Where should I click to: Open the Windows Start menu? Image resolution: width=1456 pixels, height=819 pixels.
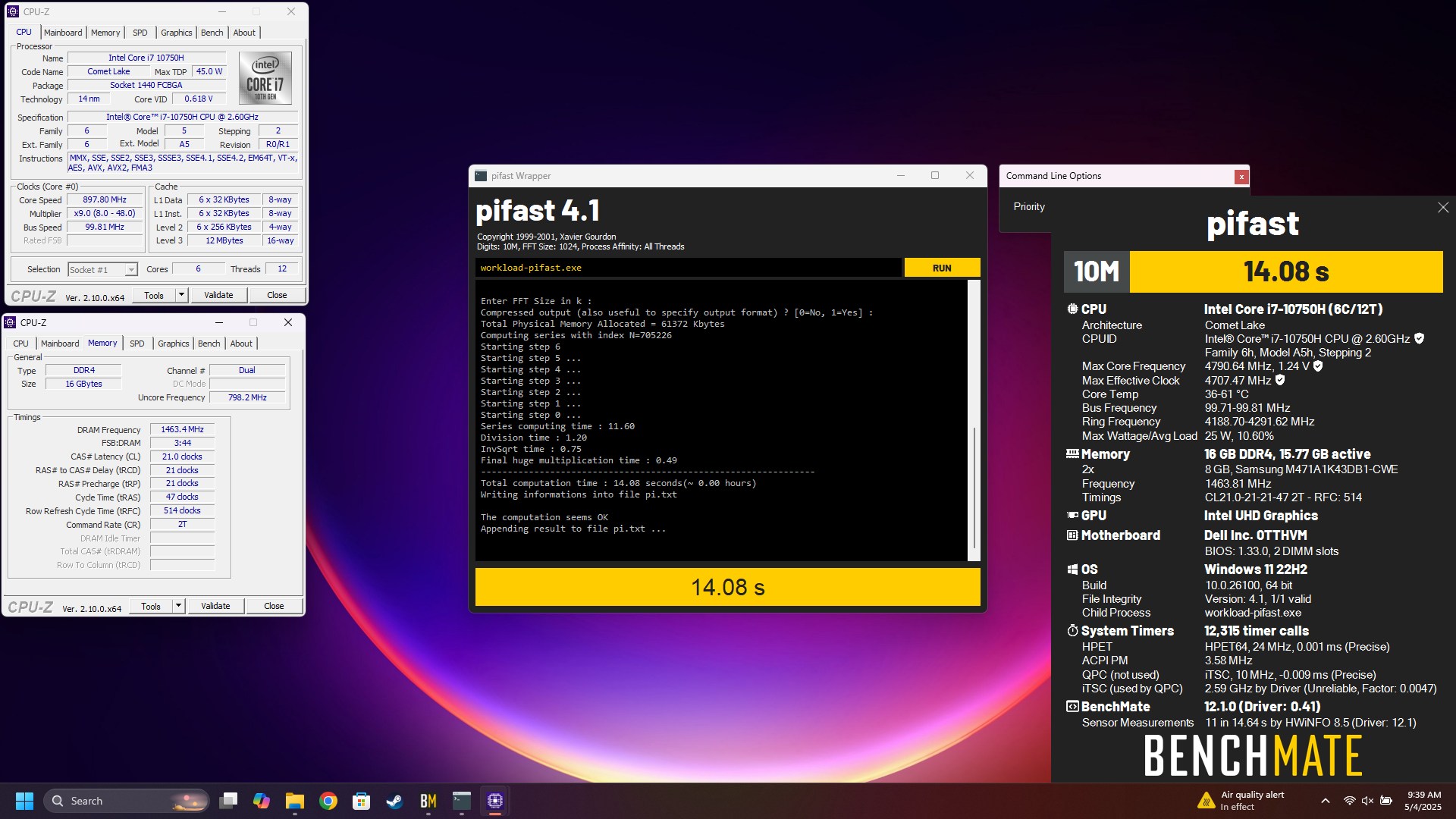pos(24,801)
